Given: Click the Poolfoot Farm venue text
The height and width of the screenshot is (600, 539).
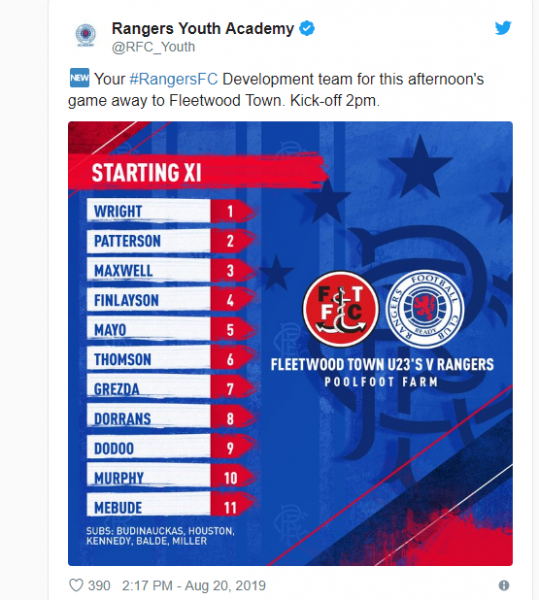Looking at the screenshot, I should coord(381,382).
